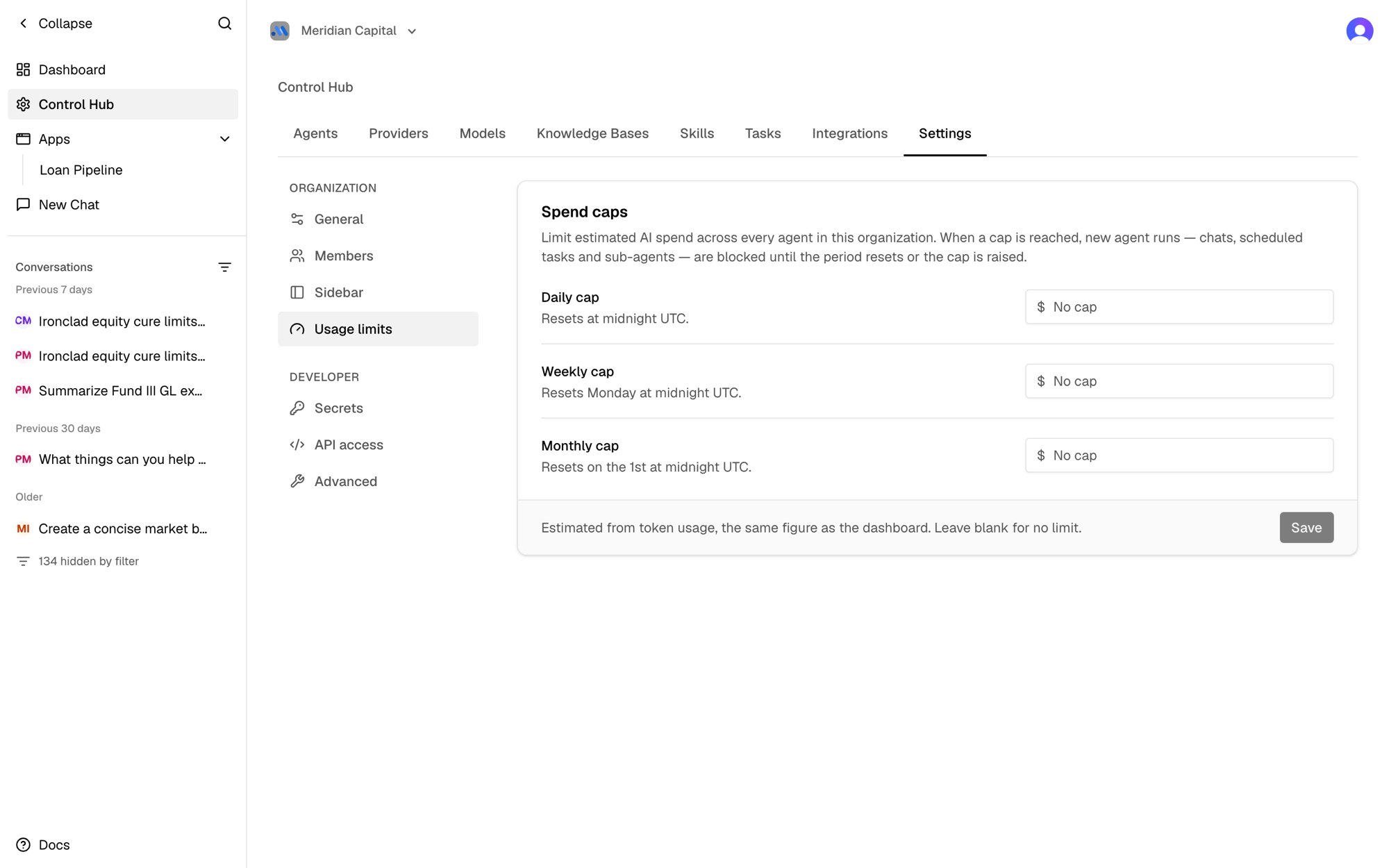Open the Loan Pipeline app
The height and width of the screenshot is (868, 1389).
click(x=81, y=170)
